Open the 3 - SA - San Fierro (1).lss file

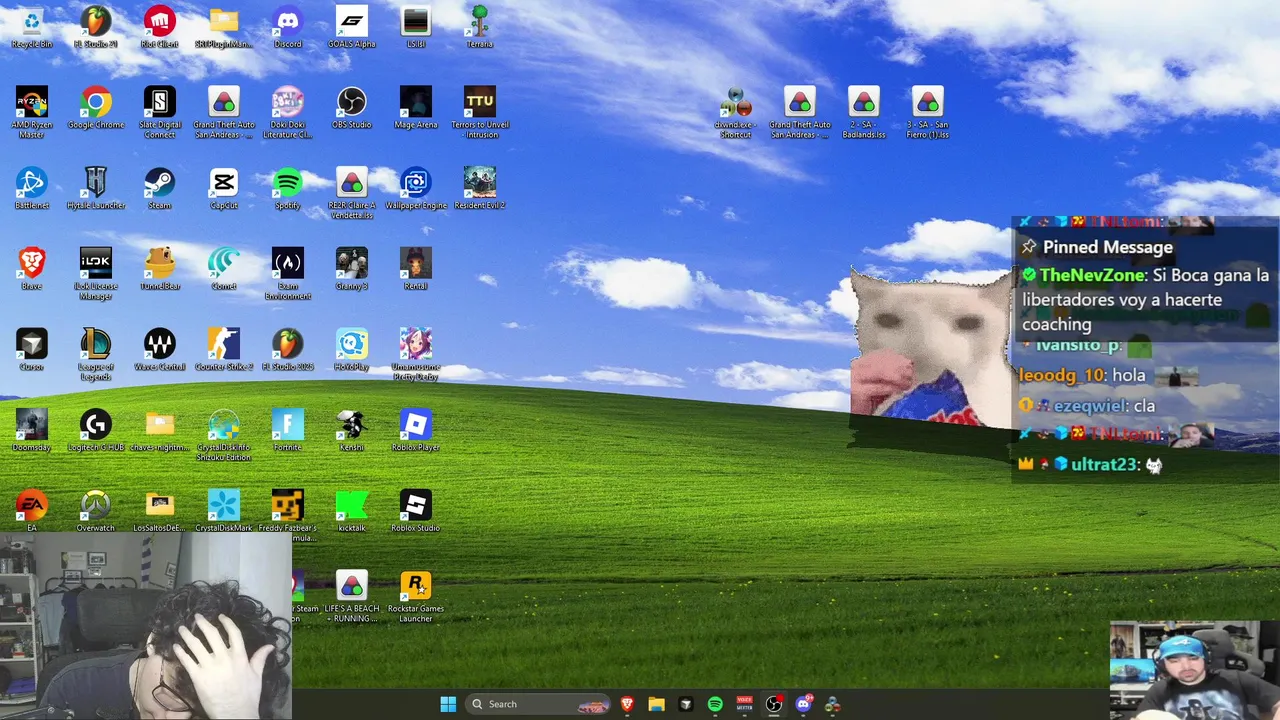point(928,113)
